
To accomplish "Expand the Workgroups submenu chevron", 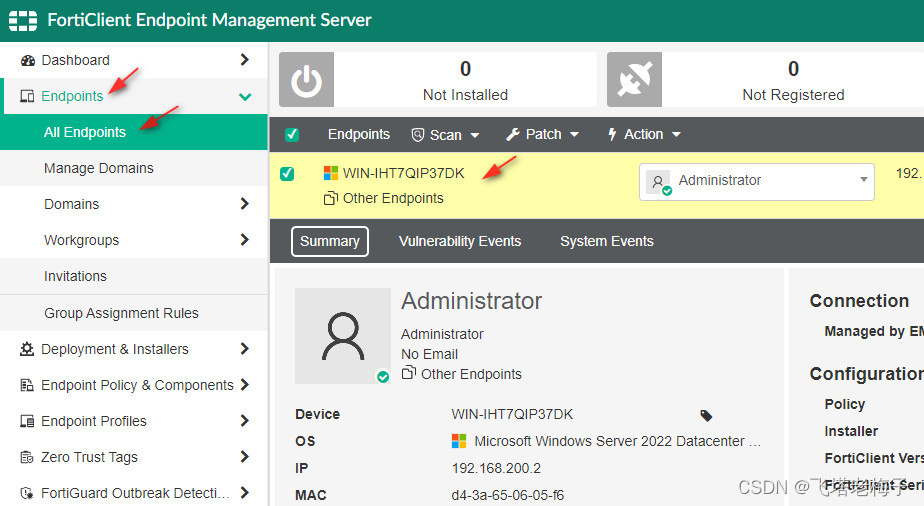I will 245,240.
